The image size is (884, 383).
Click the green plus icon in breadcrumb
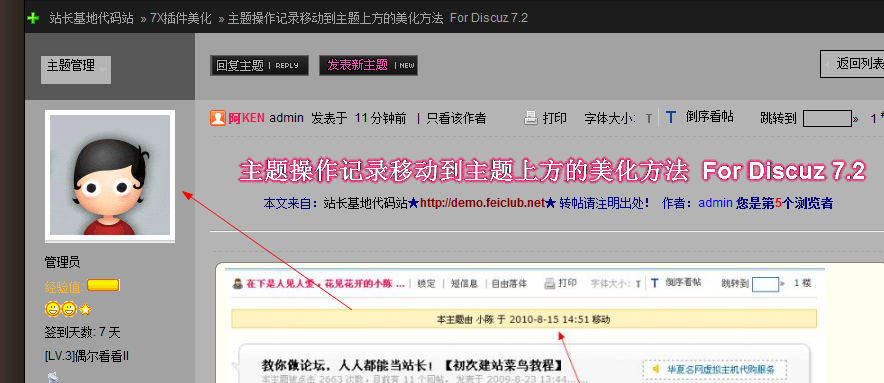(x=33, y=18)
